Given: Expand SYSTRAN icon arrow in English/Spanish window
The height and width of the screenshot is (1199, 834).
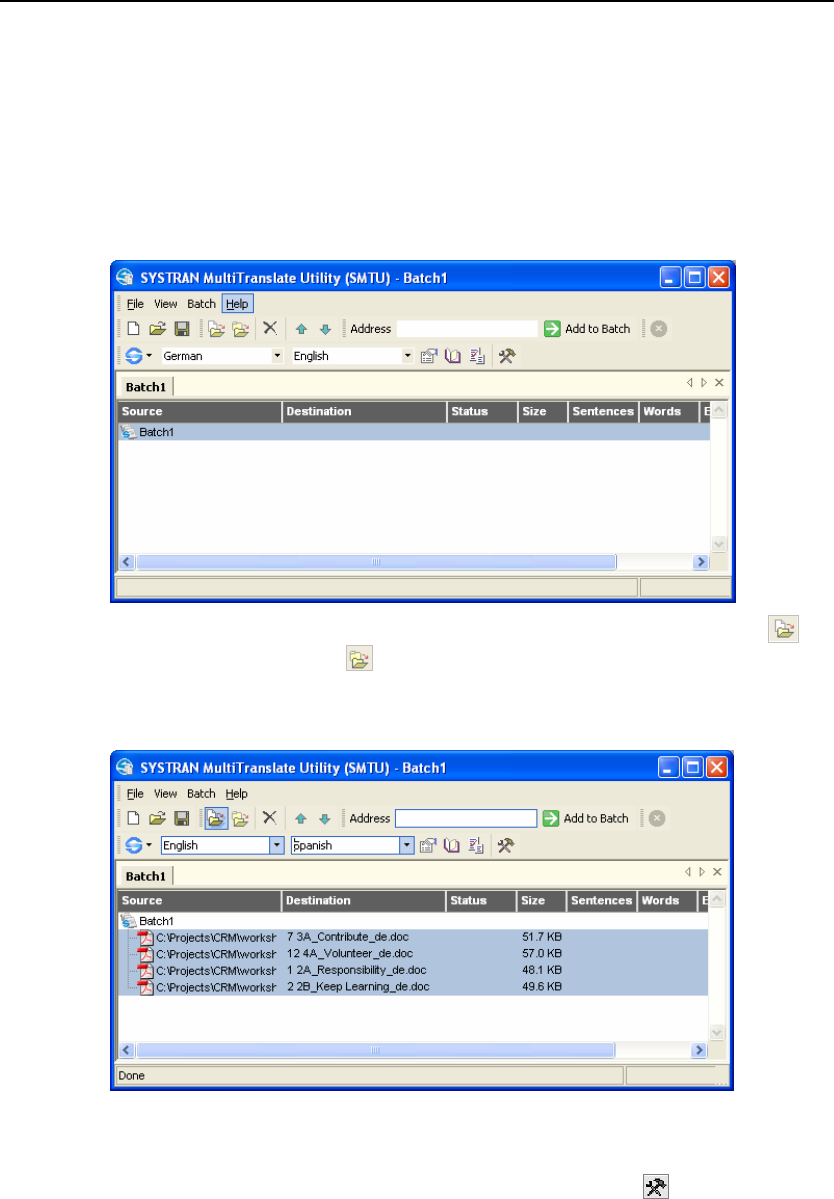Looking at the screenshot, I should coord(149,845).
